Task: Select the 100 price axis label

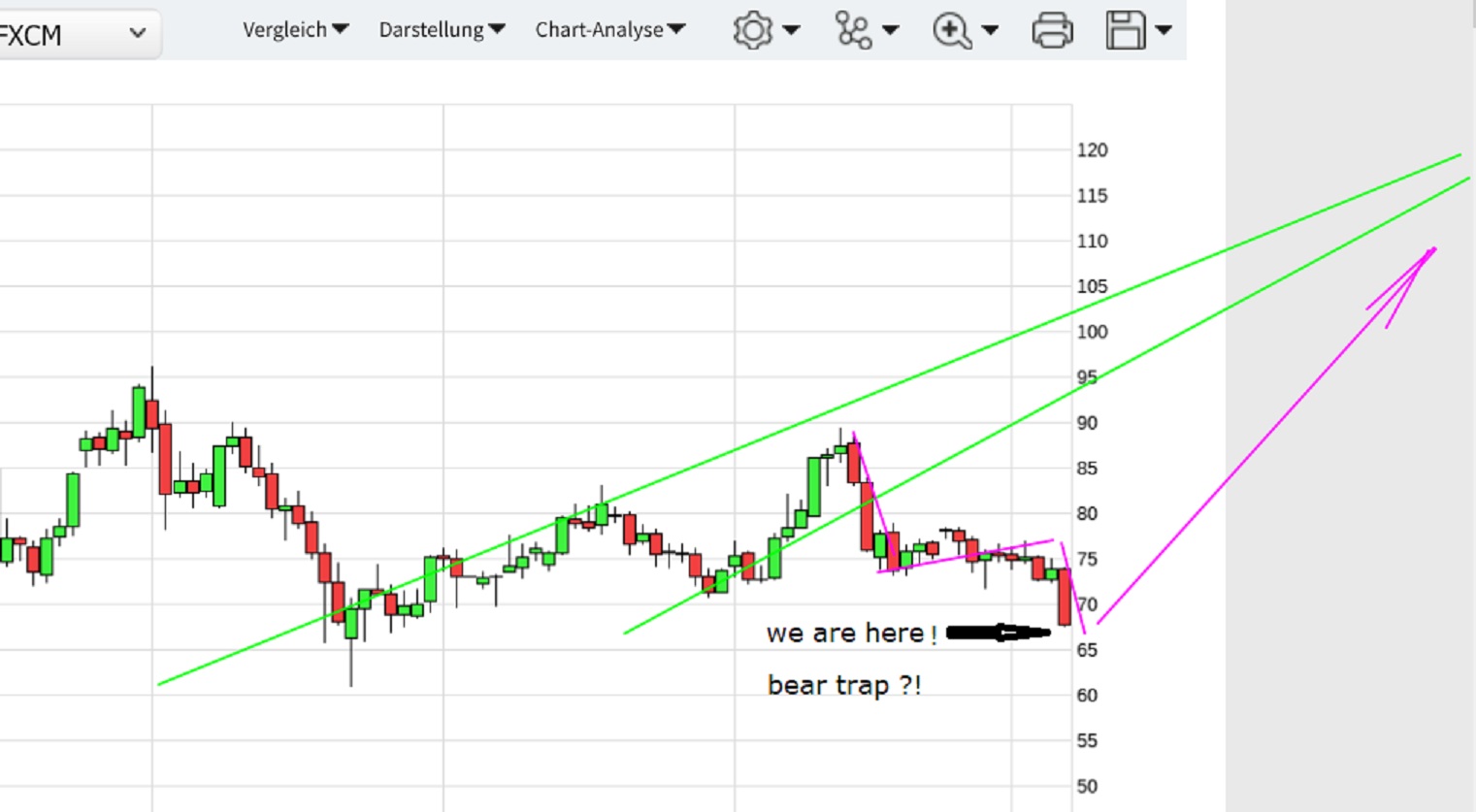Action: tap(1092, 332)
